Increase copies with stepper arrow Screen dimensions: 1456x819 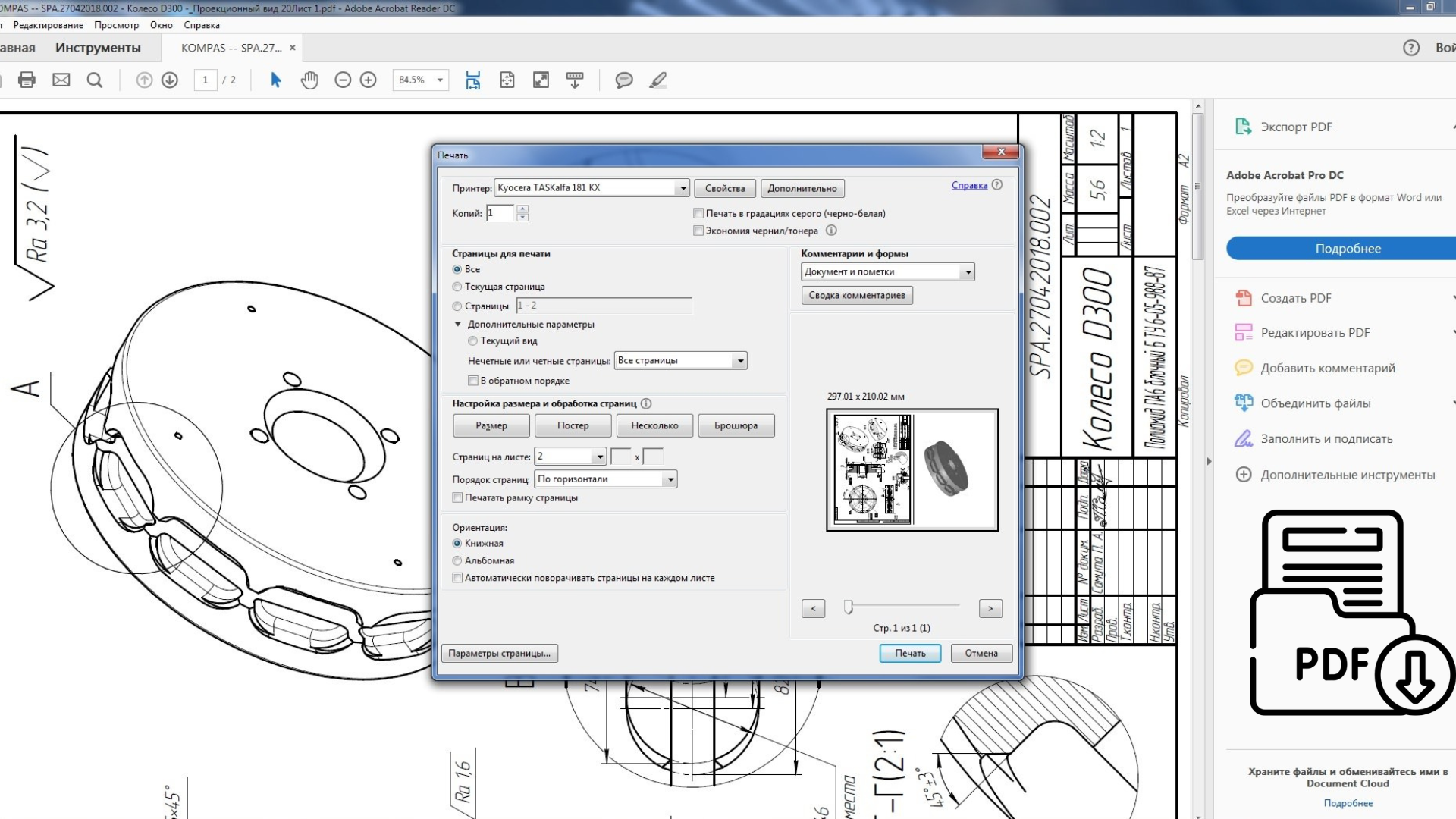coord(522,209)
